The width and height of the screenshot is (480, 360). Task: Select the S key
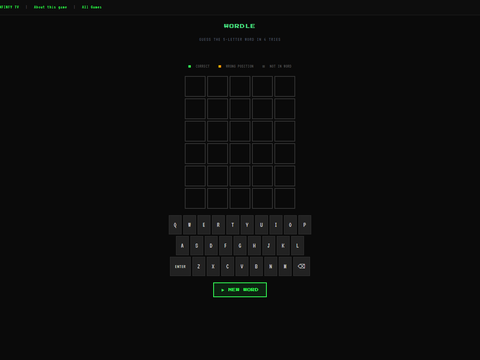196,246
